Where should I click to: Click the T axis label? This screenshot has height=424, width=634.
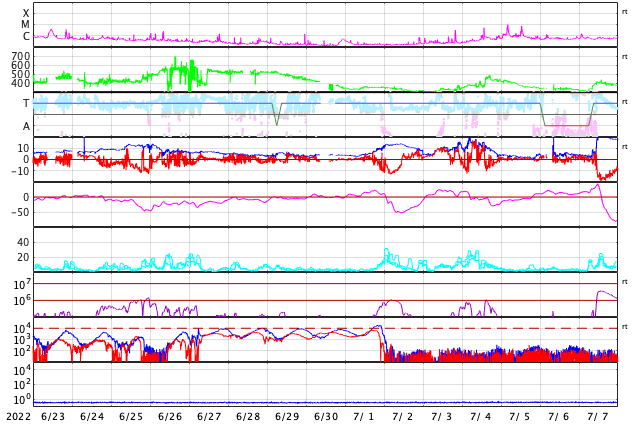(26, 103)
